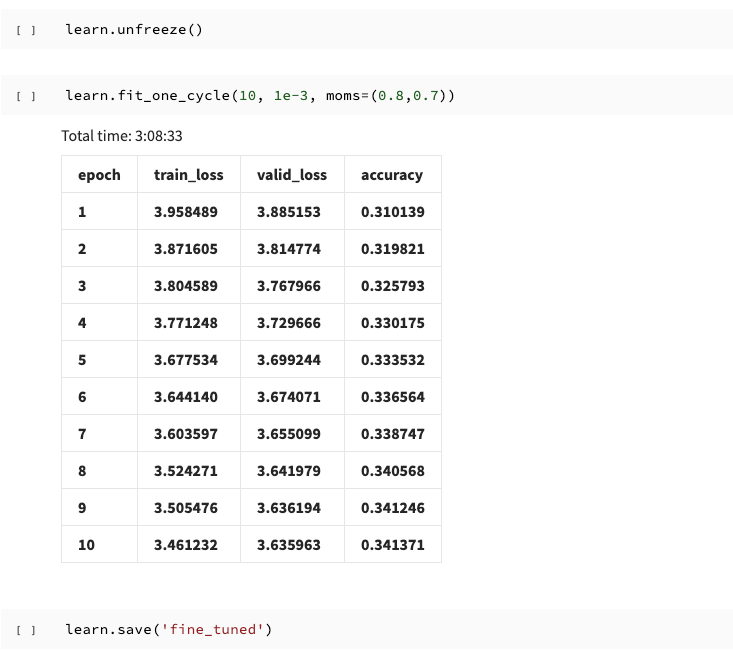Select train_loss value 3.958489
Image resolution: width=733 pixels, height=668 pixels.
tap(186, 212)
